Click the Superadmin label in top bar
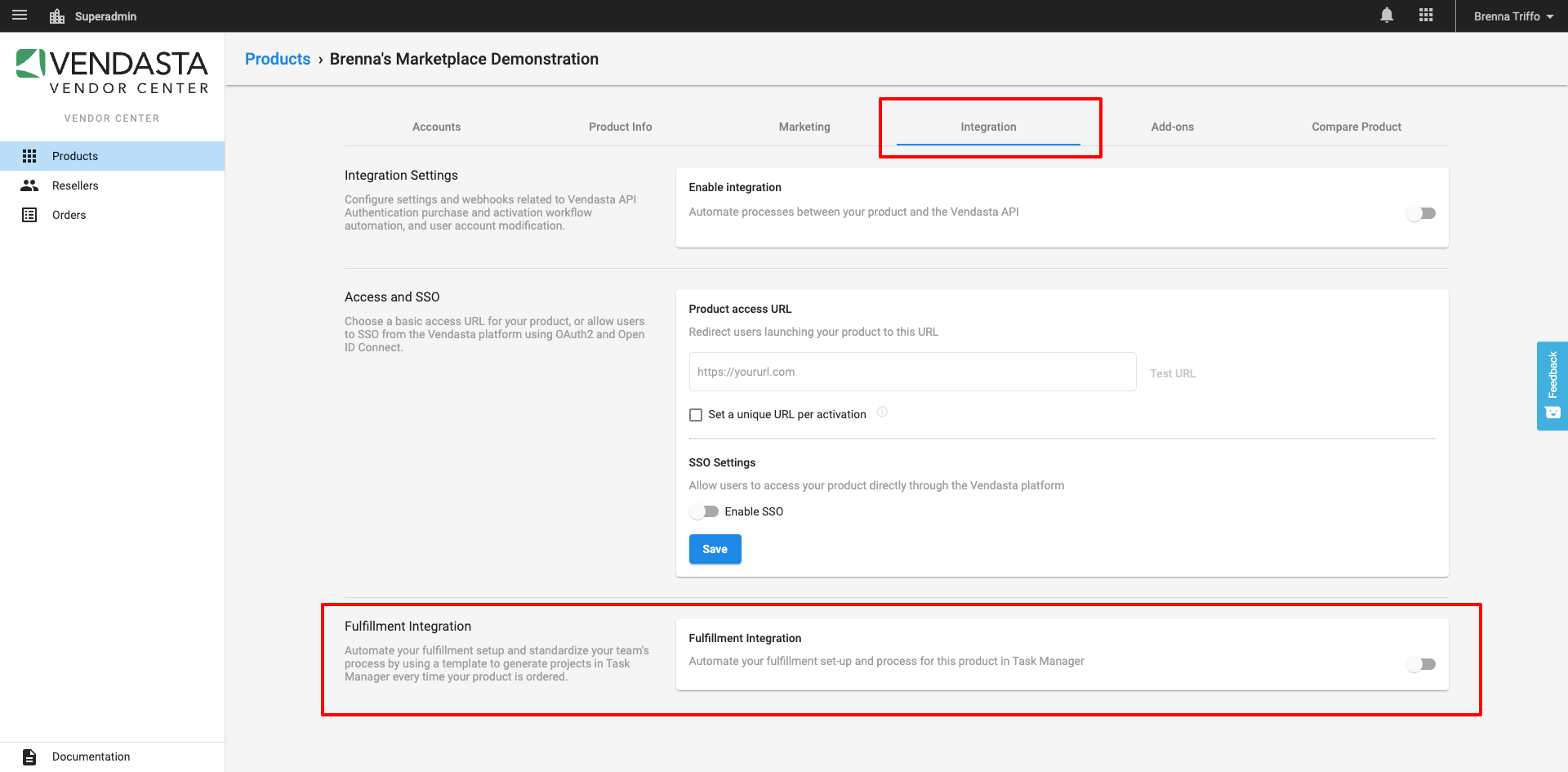Viewport: 1568px width, 772px height. pos(105,16)
